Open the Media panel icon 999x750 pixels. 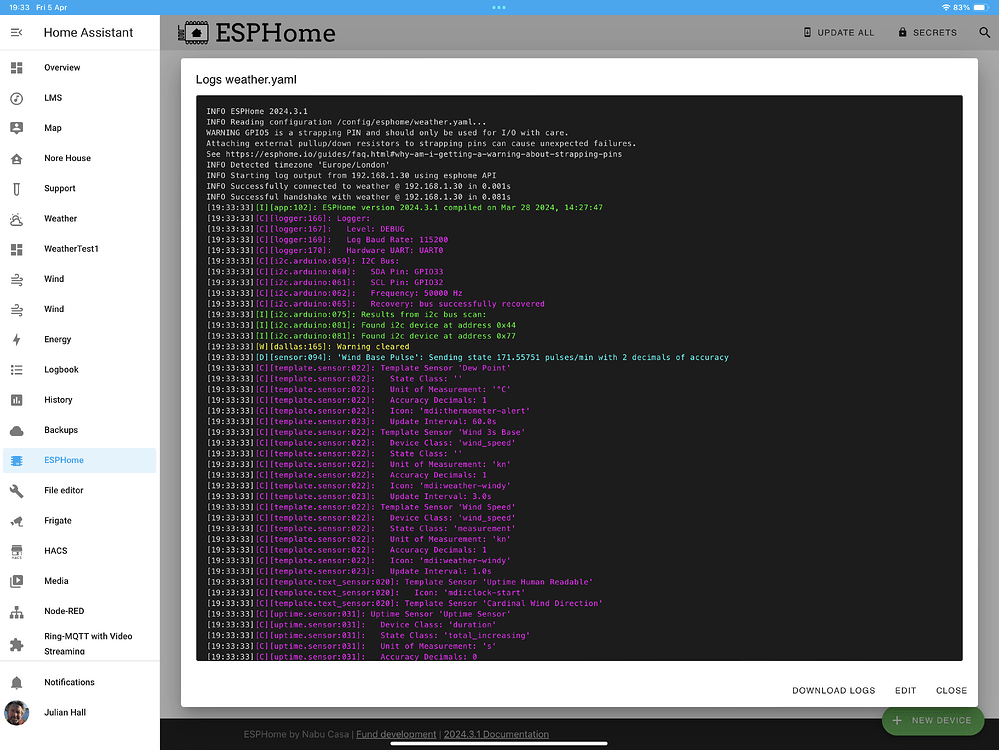coord(16,581)
